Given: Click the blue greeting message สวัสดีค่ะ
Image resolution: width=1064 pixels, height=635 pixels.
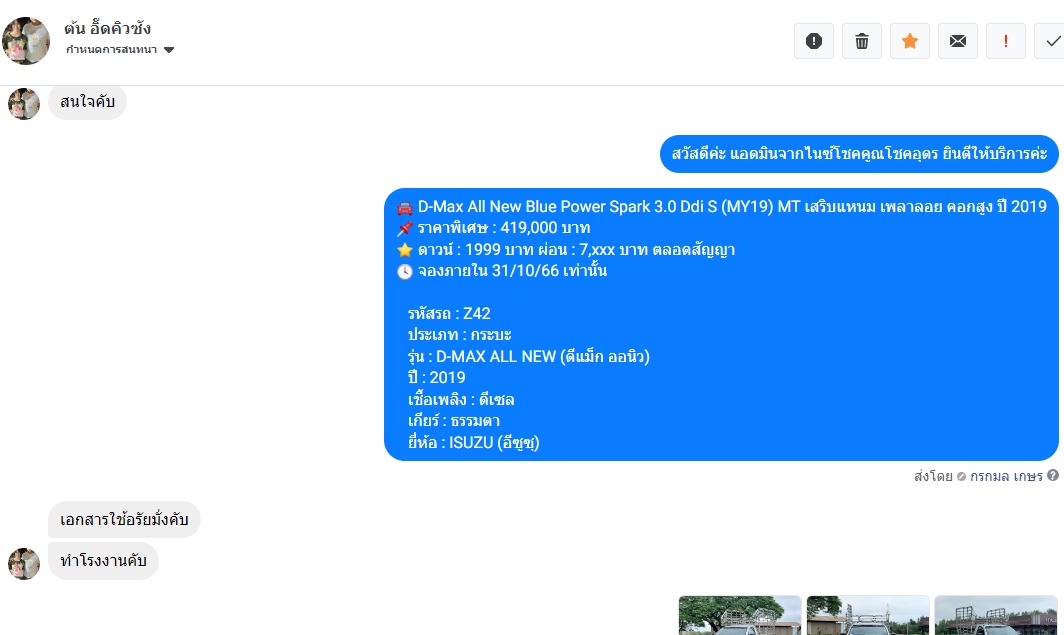Looking at the screenshot, I should coord(859,153).
